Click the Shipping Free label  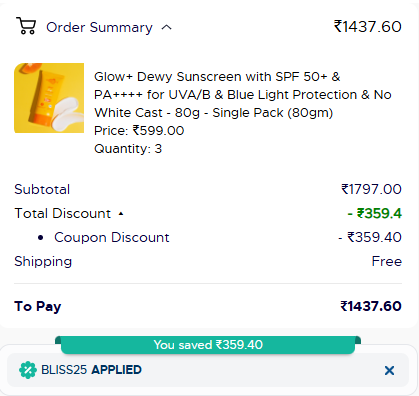387,261
